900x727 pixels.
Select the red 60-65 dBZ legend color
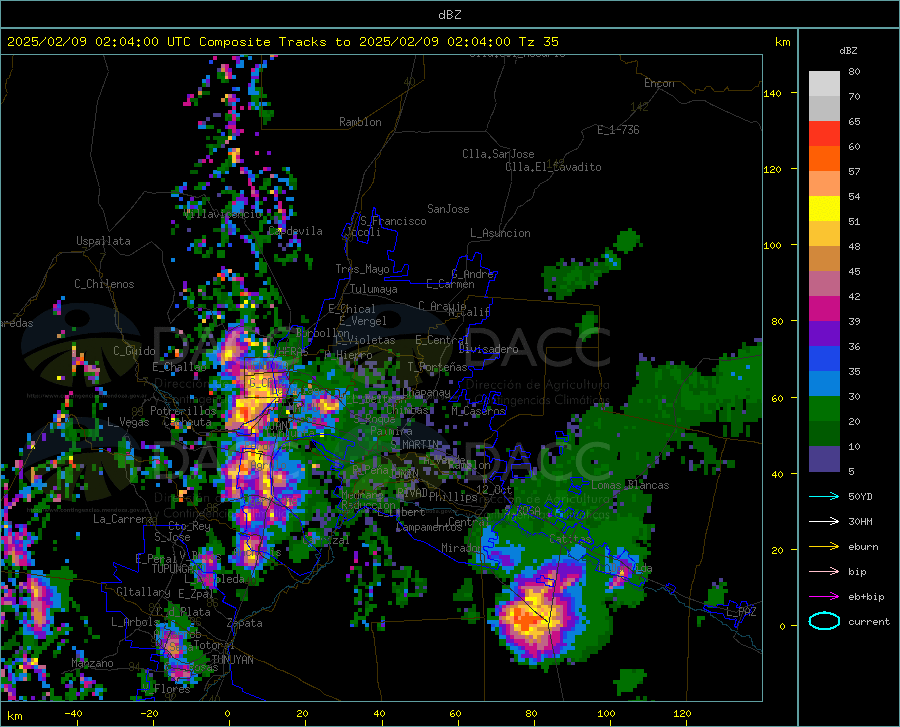[824, 134]
